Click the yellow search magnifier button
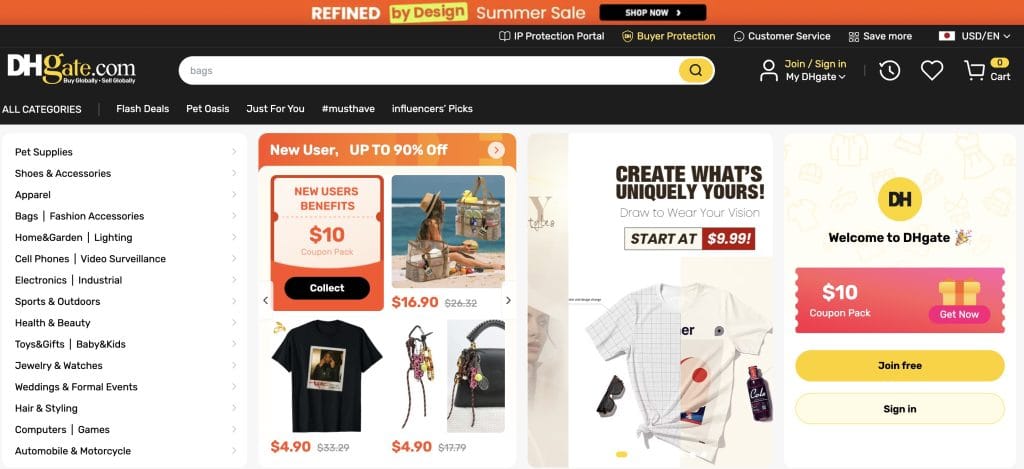The width and height of the screenshot is (1024, 469). pyautogui.click(x=696, y=71)
